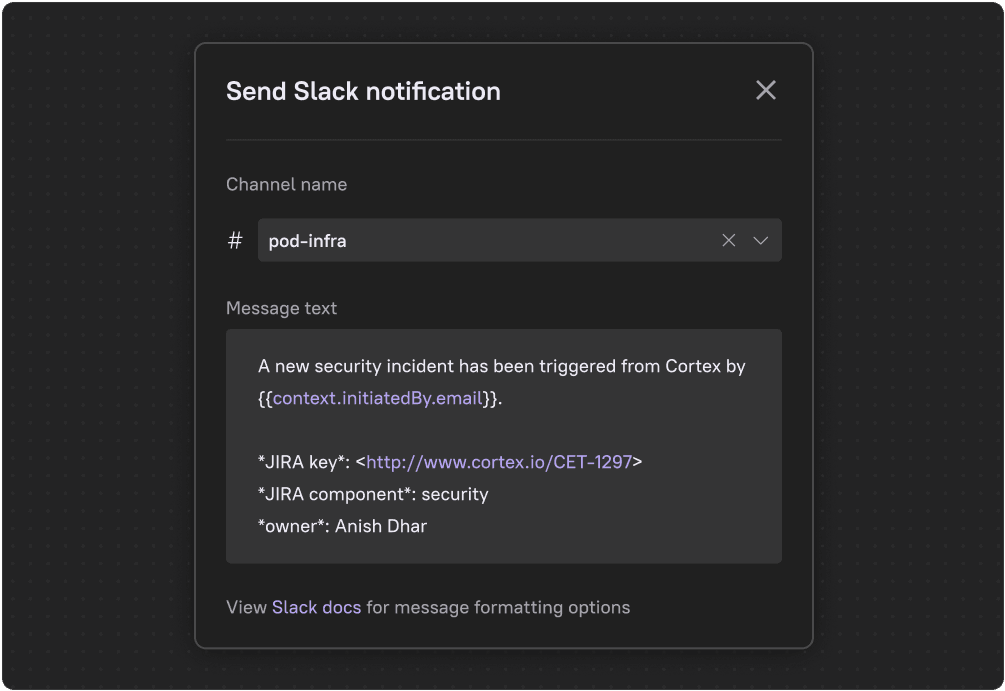Click the context.initiatedBy.email template variable
This screenshot has height=691, width=1005.
pos(378,398)
